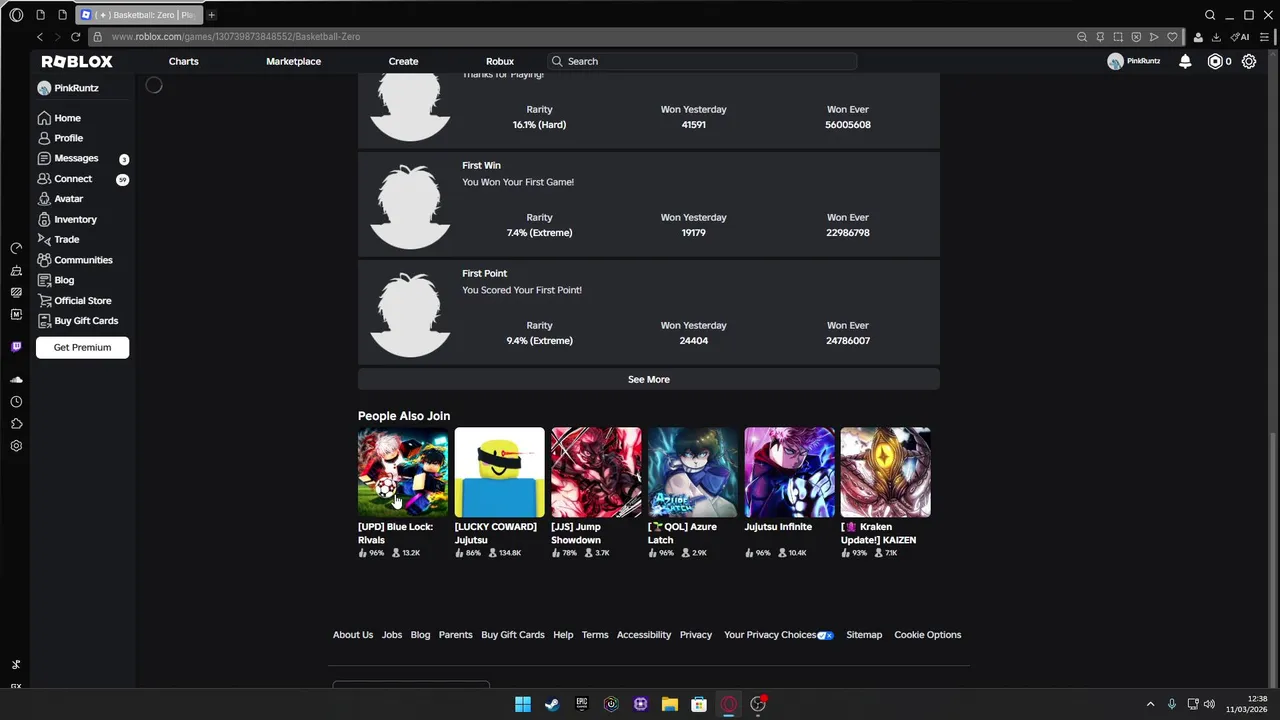Open History clock in the Opera sidebar

tap(16, 402)
